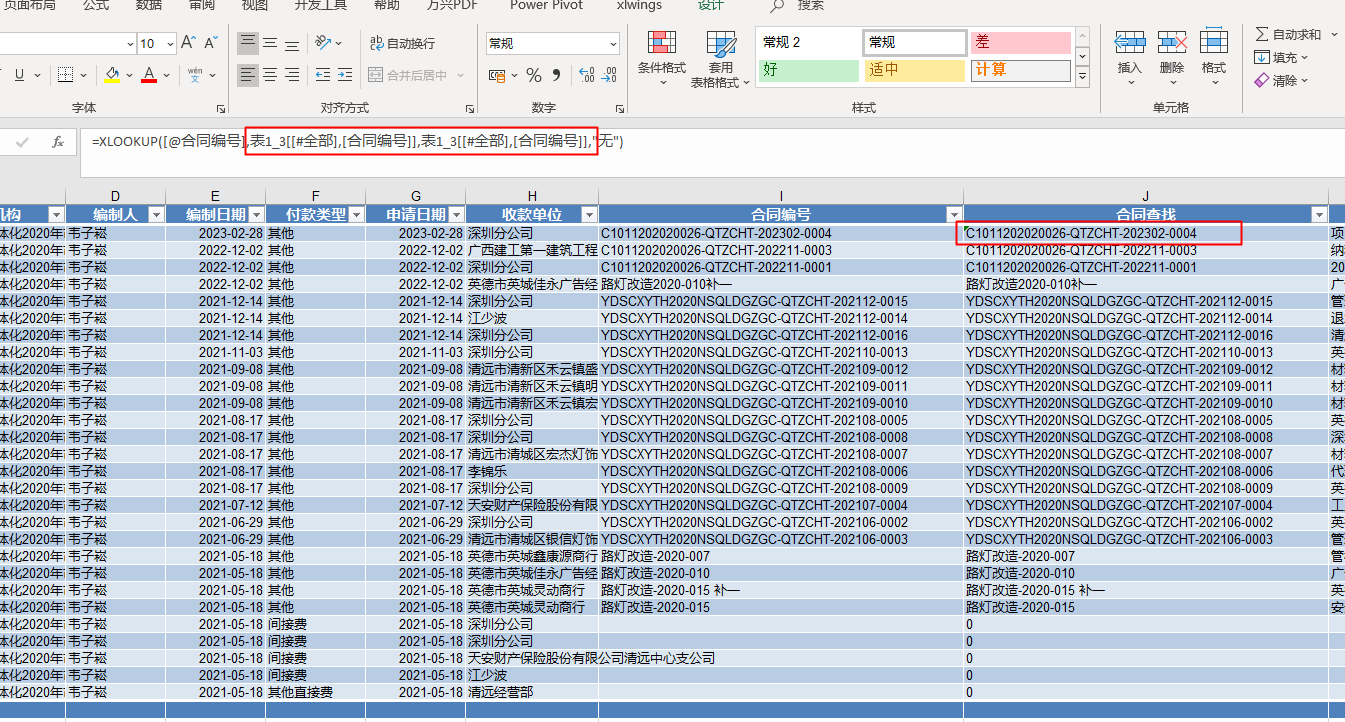Screen dimensions: 1345x722
Task: Apply comma style
Action: pos(556,75)
